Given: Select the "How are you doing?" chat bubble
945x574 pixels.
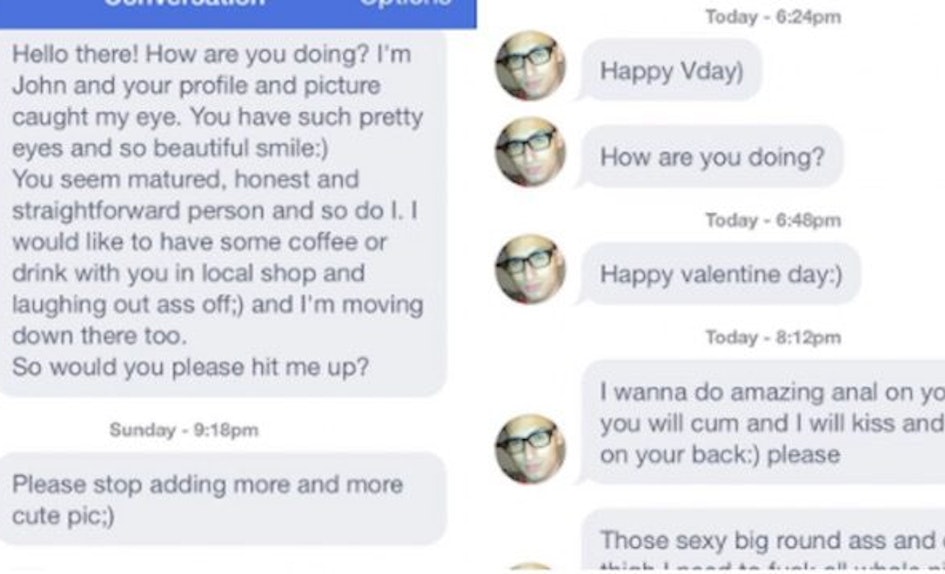Looking at the screenshot, I should tap(711, 157).
